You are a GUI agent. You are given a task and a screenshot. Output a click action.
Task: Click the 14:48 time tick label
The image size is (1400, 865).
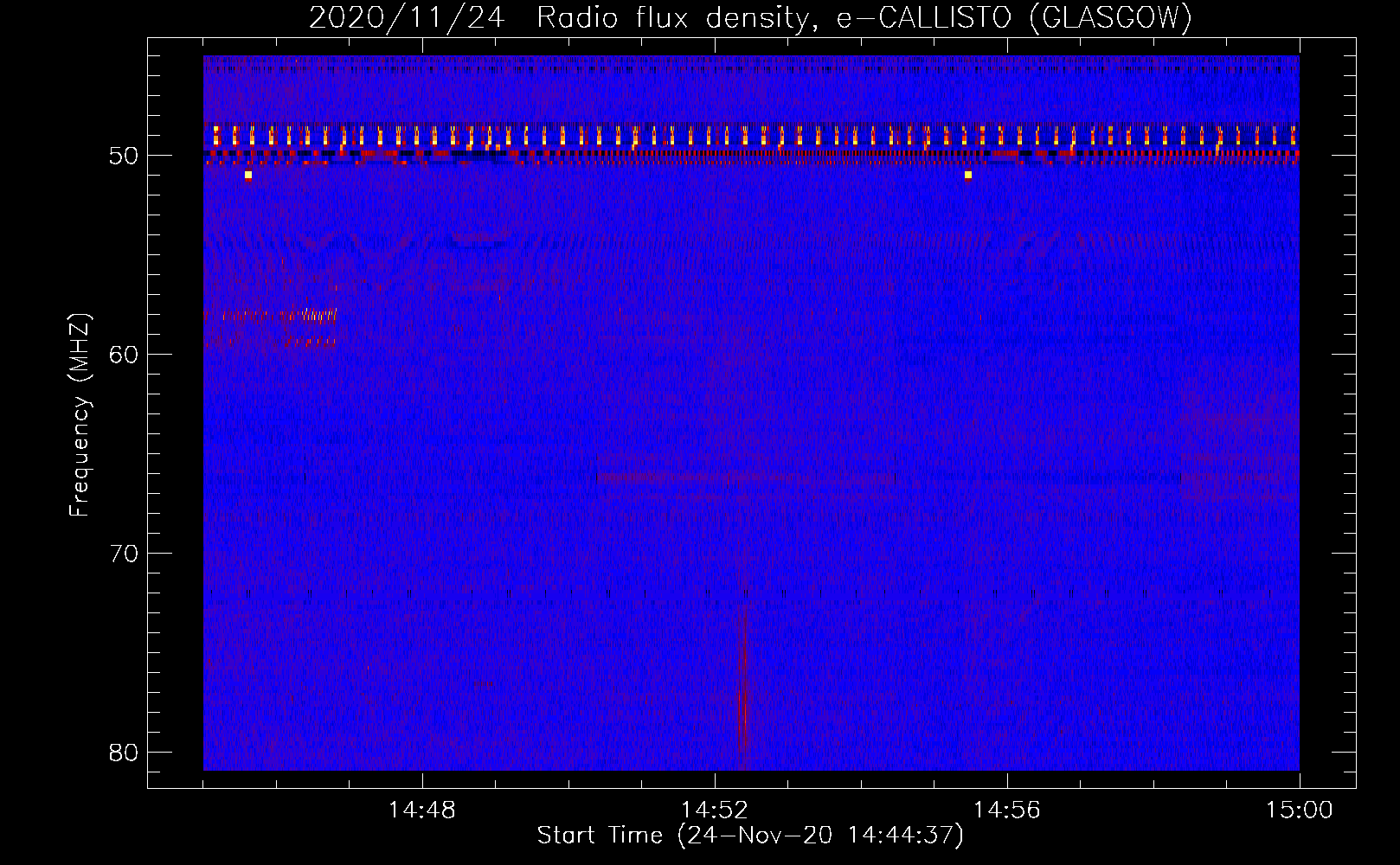click(x=422, y=811)
